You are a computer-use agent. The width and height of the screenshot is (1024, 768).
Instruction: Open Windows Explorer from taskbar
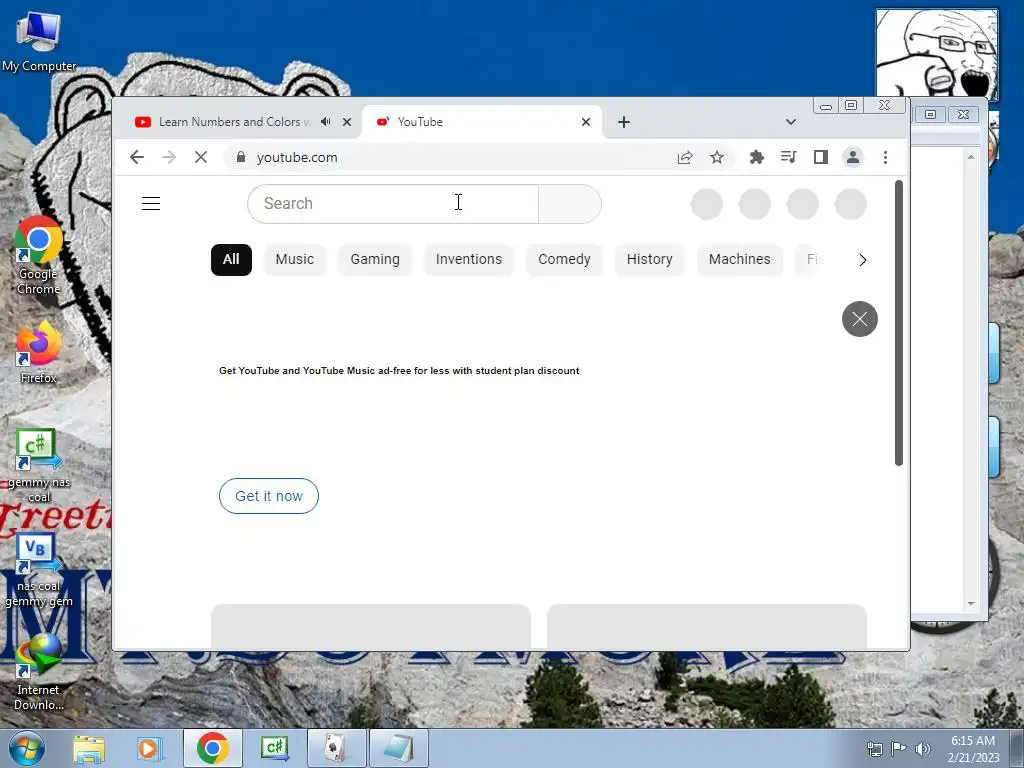(89, 748)
